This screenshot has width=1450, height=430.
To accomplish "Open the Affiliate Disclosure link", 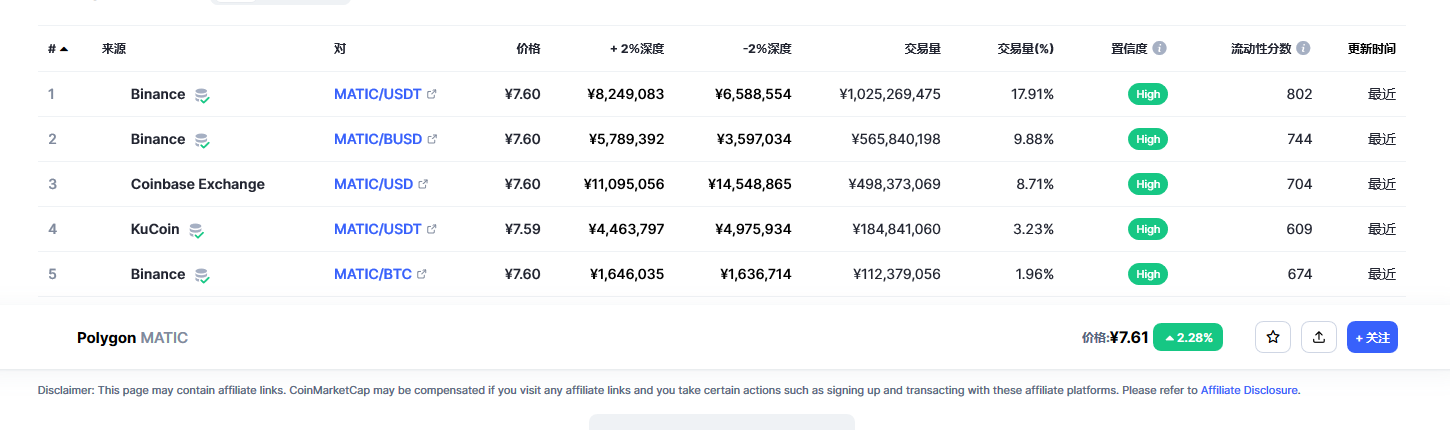I will pos(1249,390).
